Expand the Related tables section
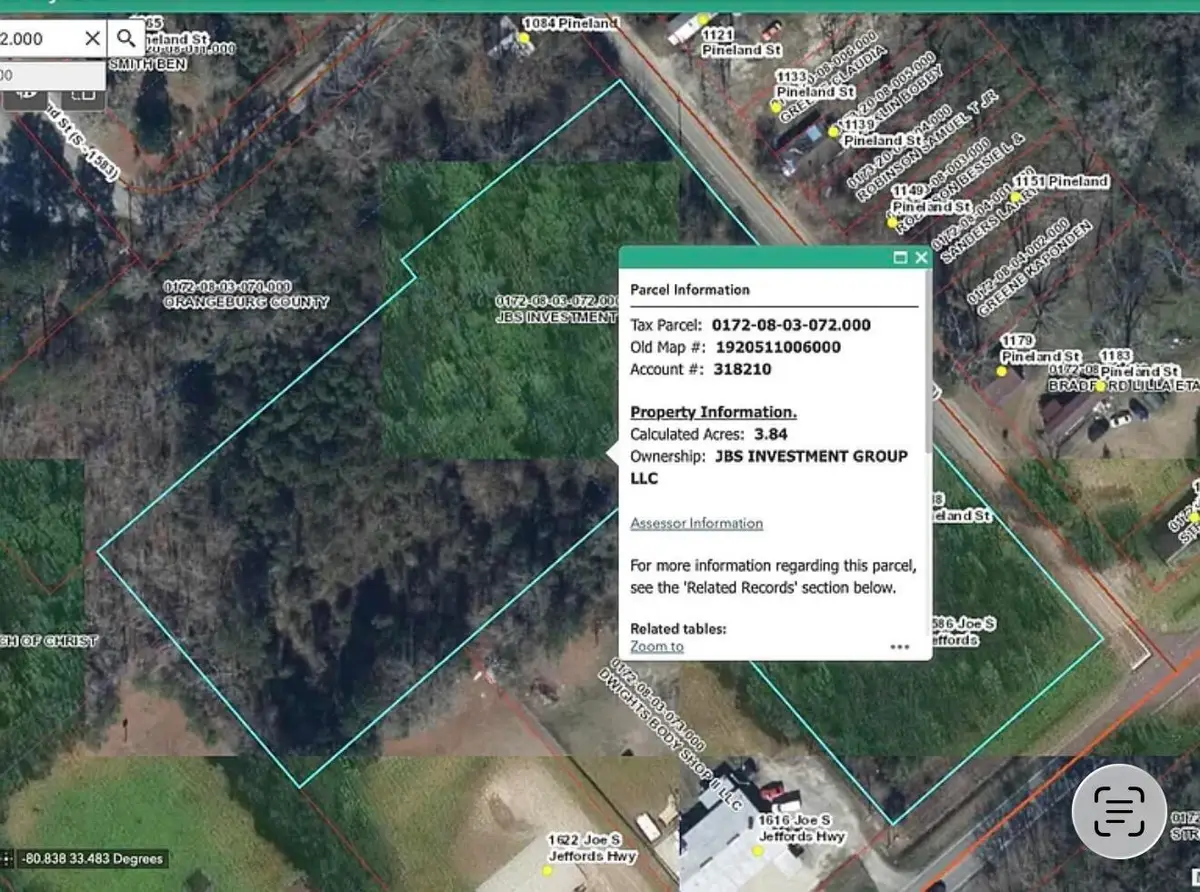 coord(678,628)
